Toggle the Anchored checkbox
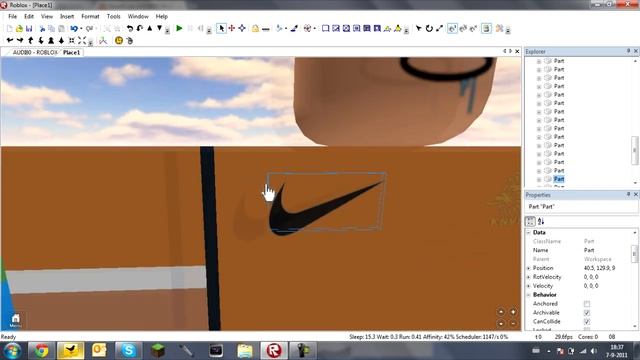 pos(587,304)
